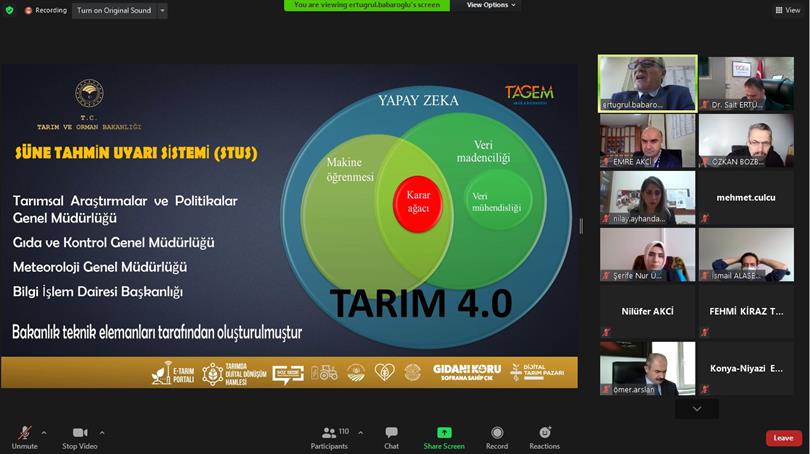Expand the Participants options caret

click(360, 433)
